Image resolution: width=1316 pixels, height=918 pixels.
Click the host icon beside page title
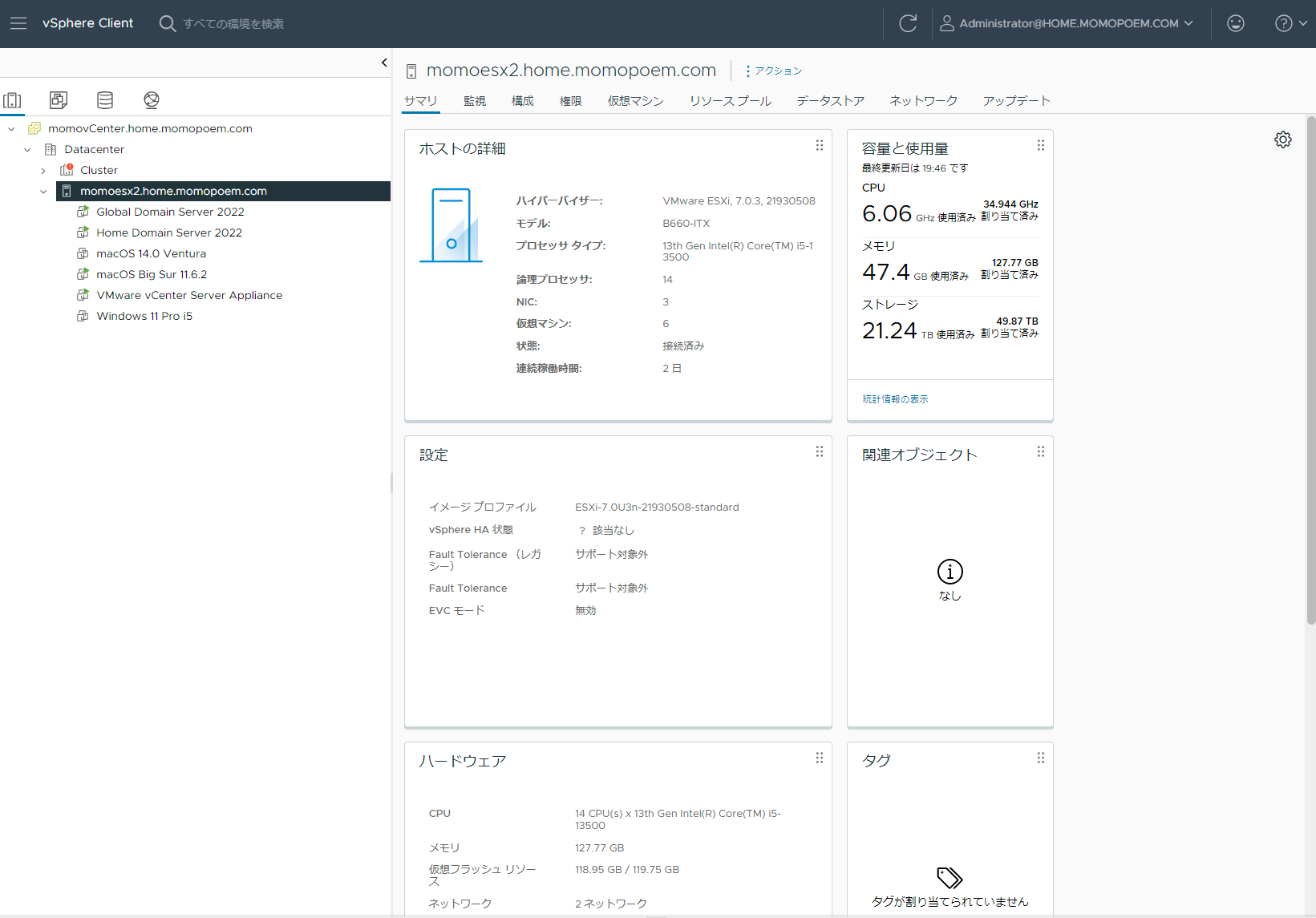tap(411, 71)
